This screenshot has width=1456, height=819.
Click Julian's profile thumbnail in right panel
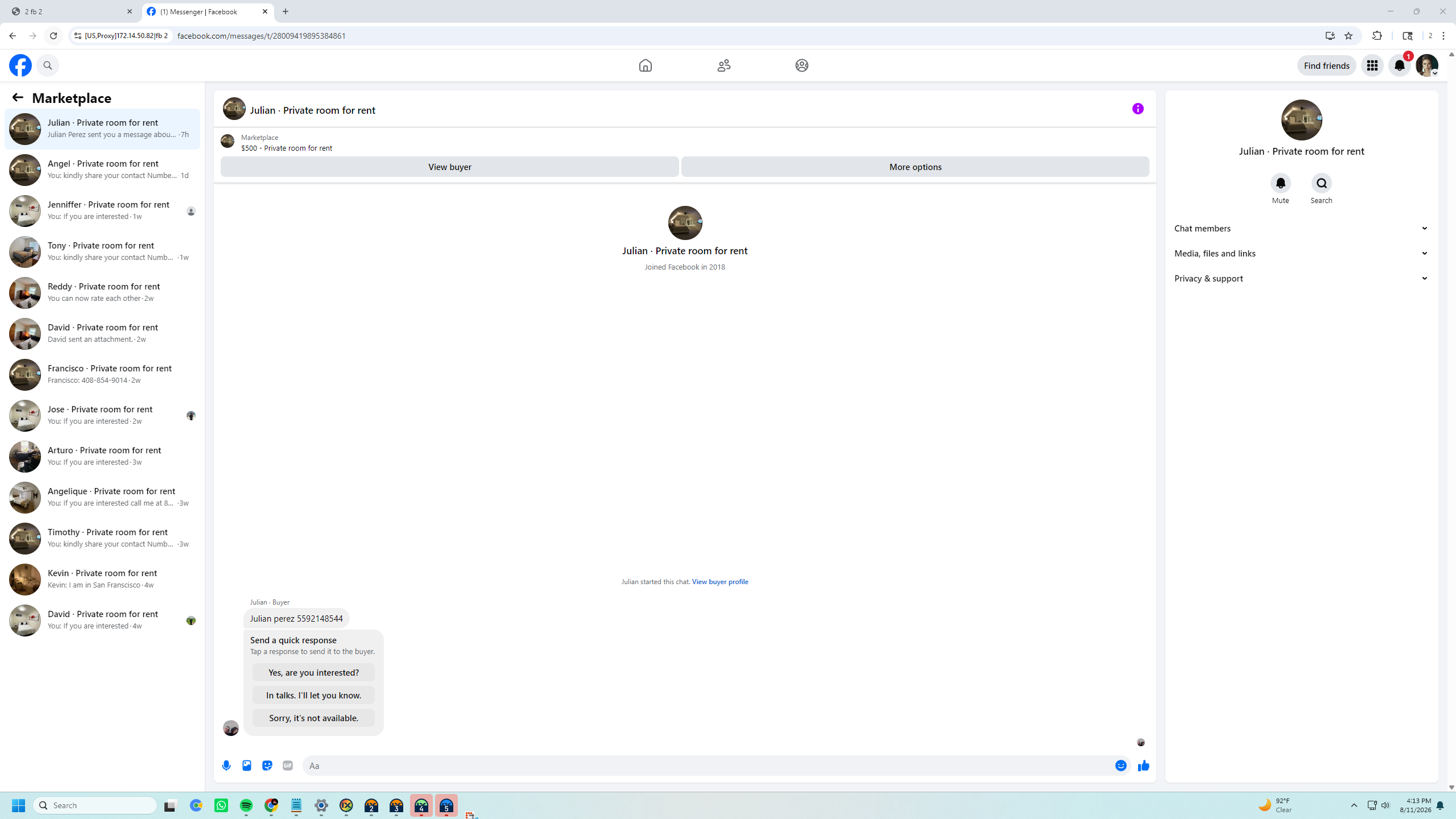pos(1301,120)
